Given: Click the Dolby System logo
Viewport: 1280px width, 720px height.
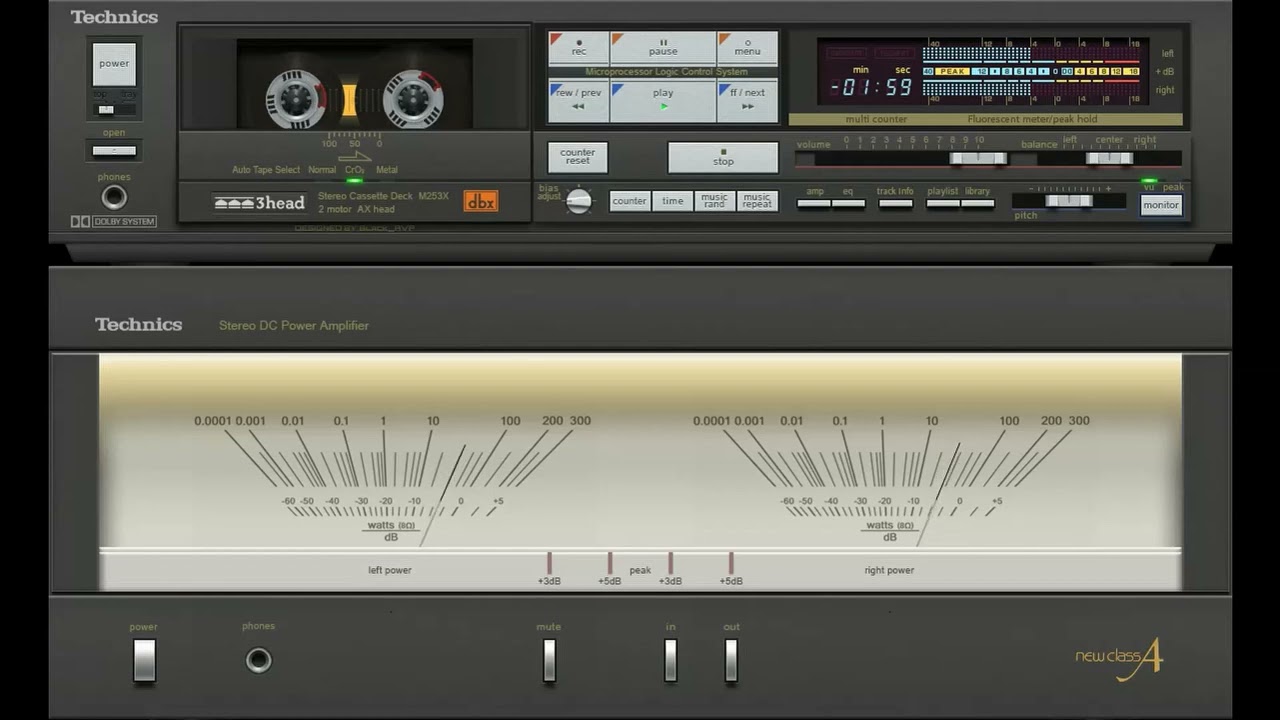Looking at the screenshot, I should (x=113, y=222).
